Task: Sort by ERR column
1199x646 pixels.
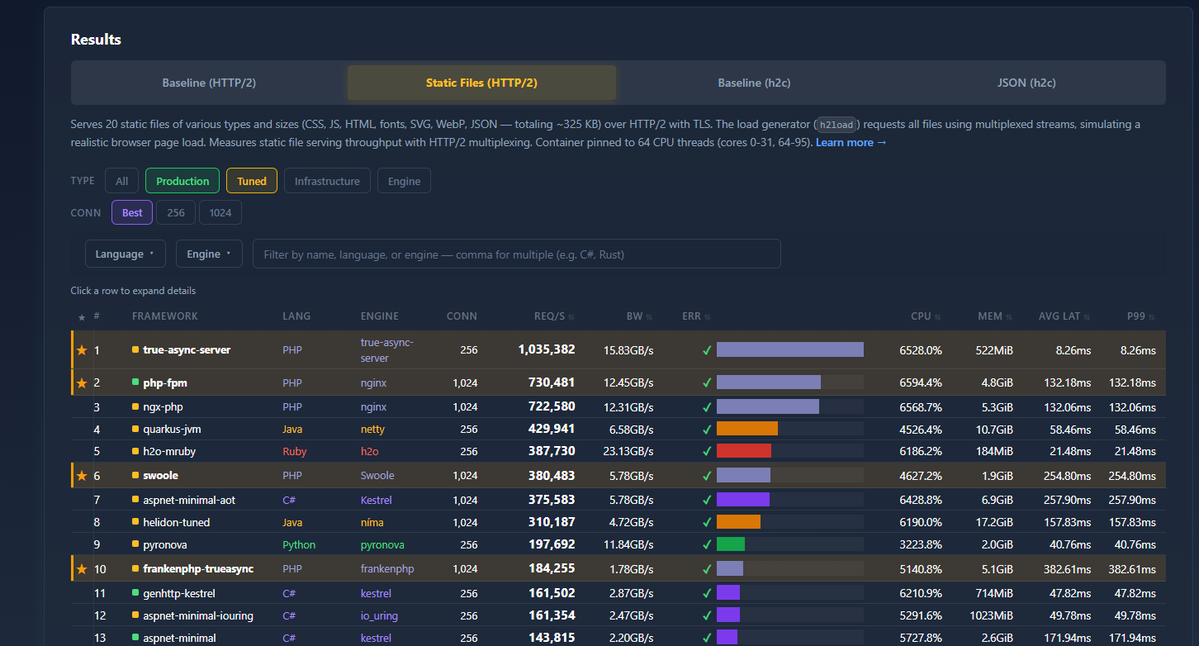Action: [696, 317]
